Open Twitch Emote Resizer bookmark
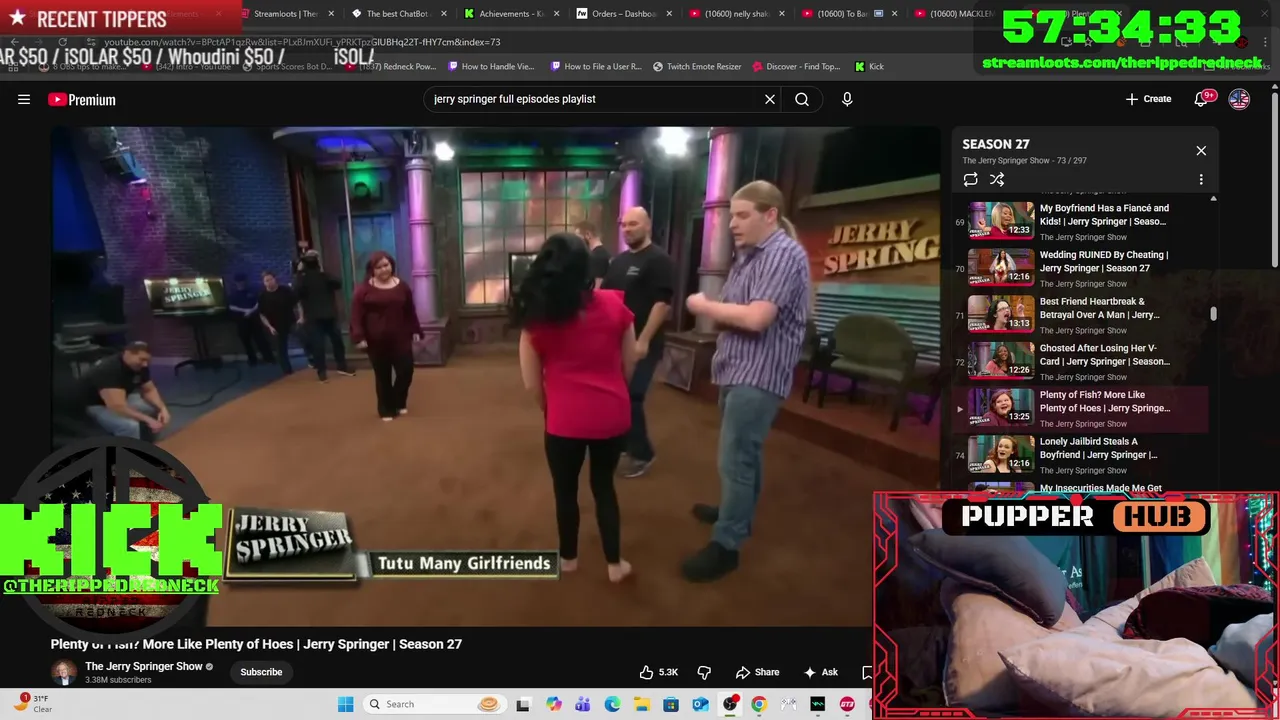The height and width of the screenshot is (720, 1280). [x=697, y=66]
